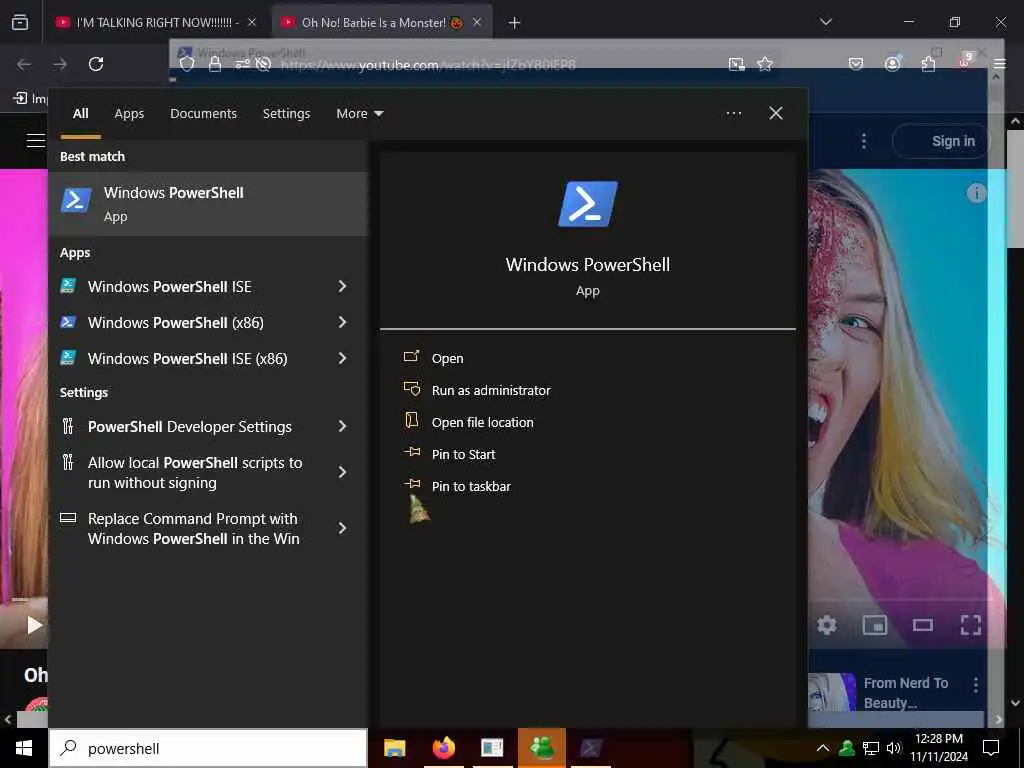Open PowerShell Developer Settings entry
The width and height of the screenshot is (1024, 768).
click(x=189, y=426)
